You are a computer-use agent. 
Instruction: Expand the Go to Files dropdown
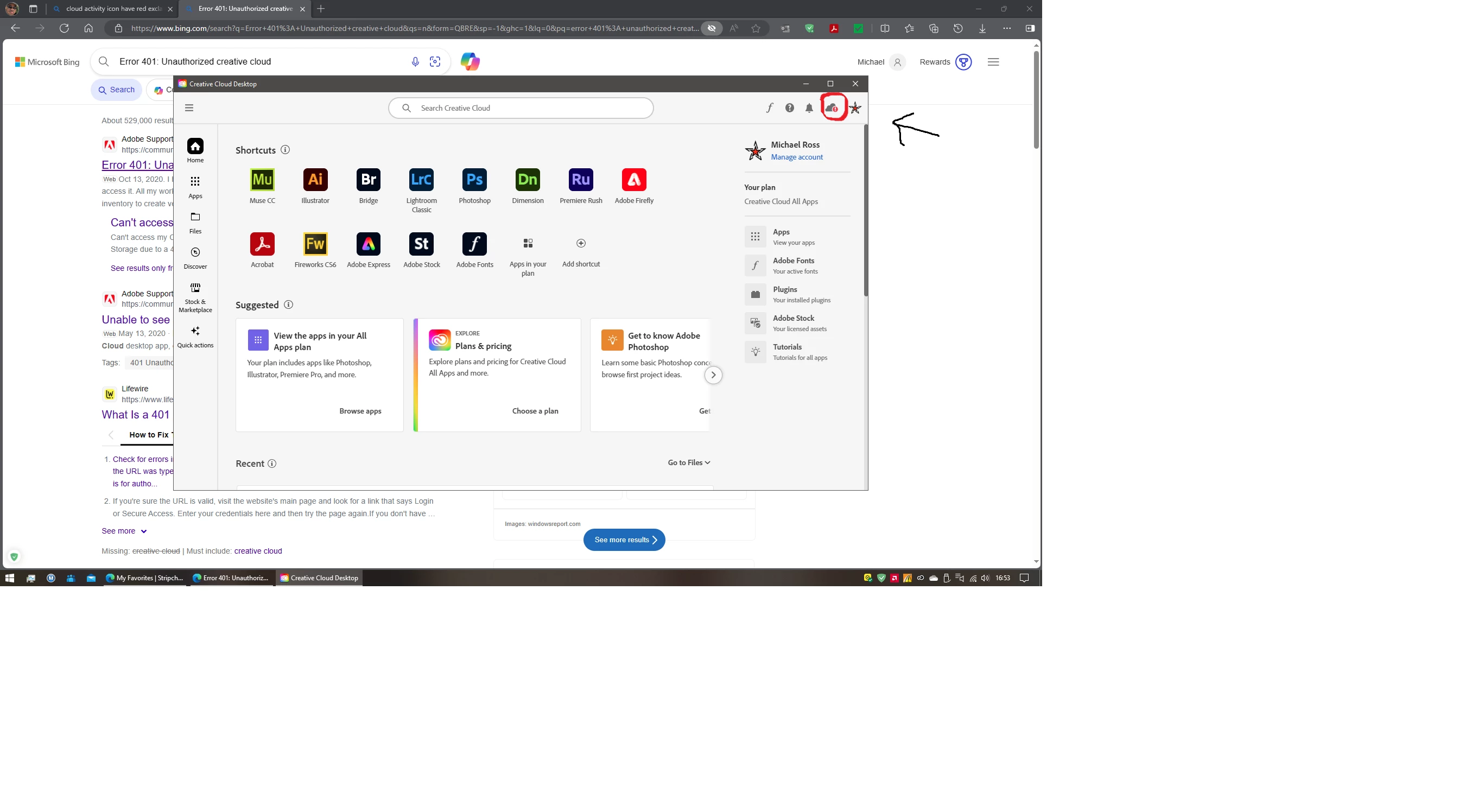coord(688,462)
